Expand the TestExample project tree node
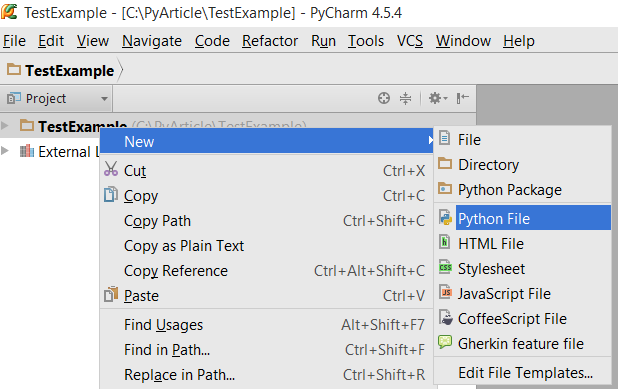 coord(5,126)
